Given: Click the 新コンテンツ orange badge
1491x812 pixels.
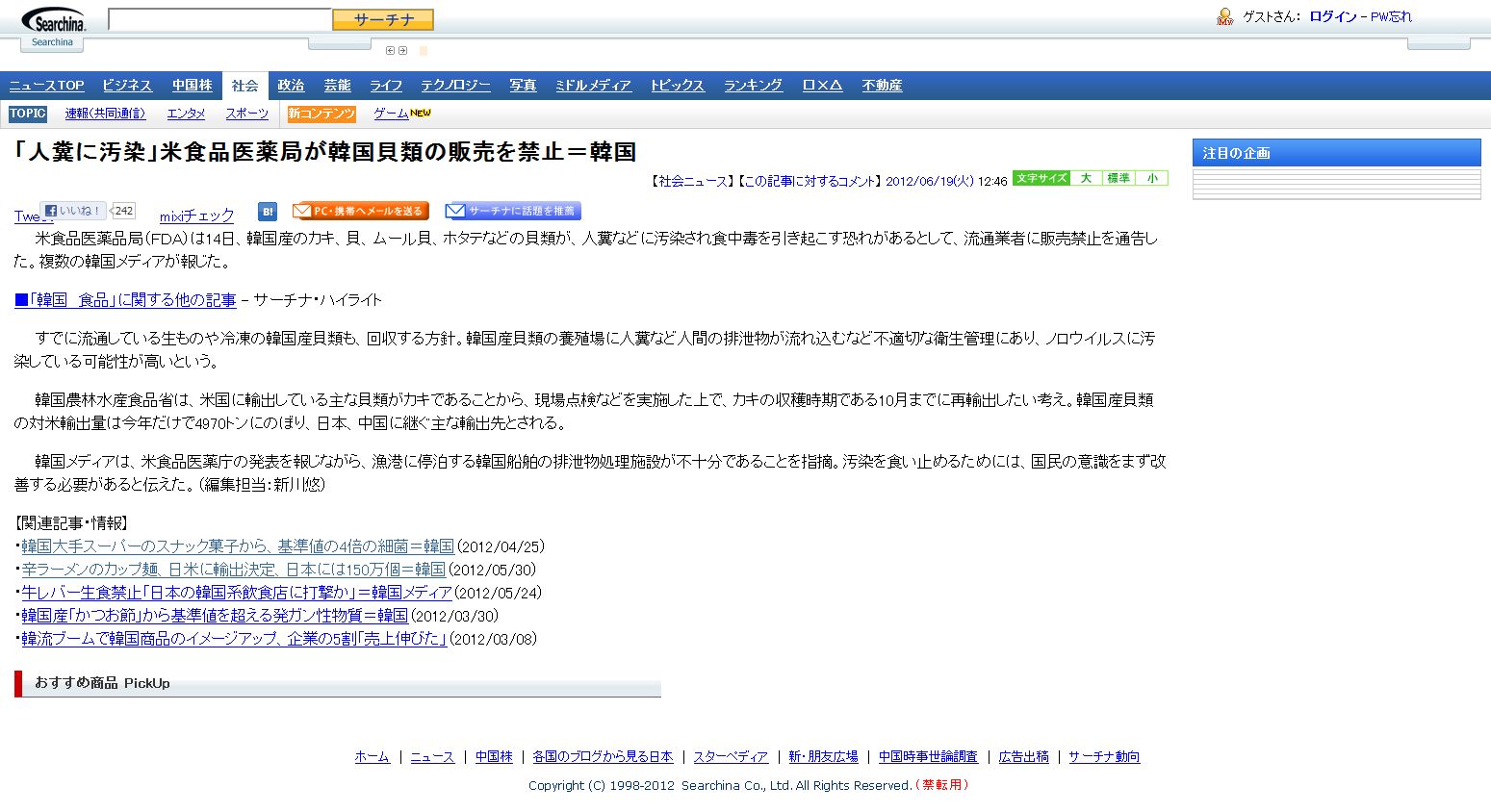Looking at the screenshot, I should pos(321,114).
